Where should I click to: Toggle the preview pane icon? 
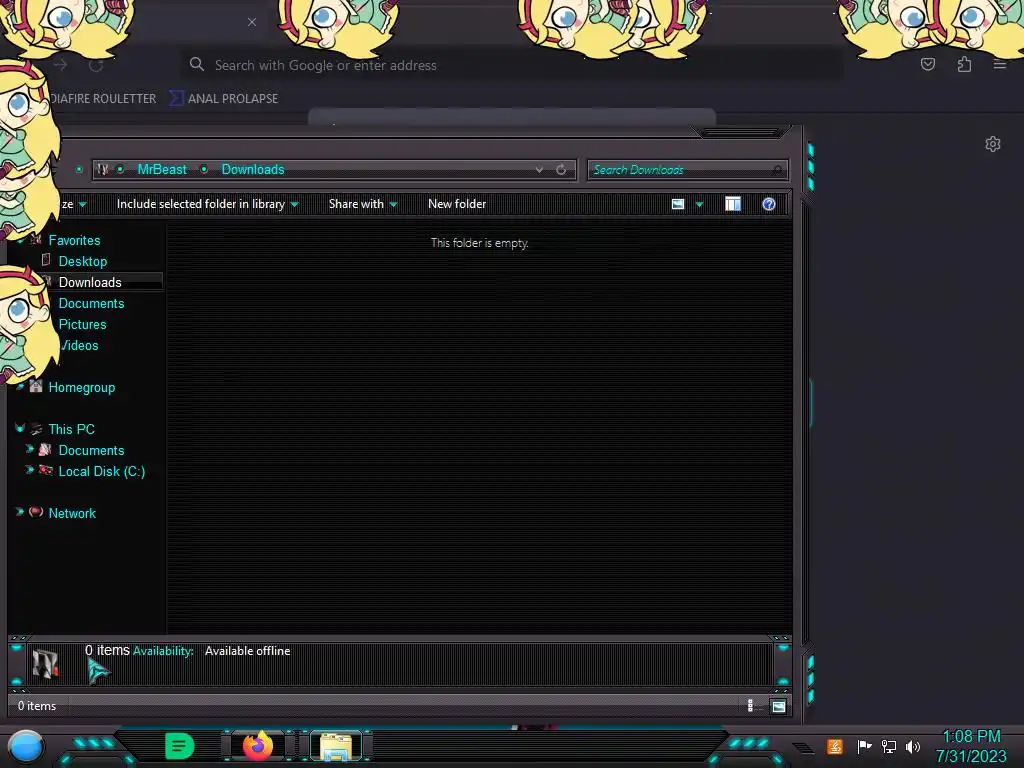[x=733, y=204]
